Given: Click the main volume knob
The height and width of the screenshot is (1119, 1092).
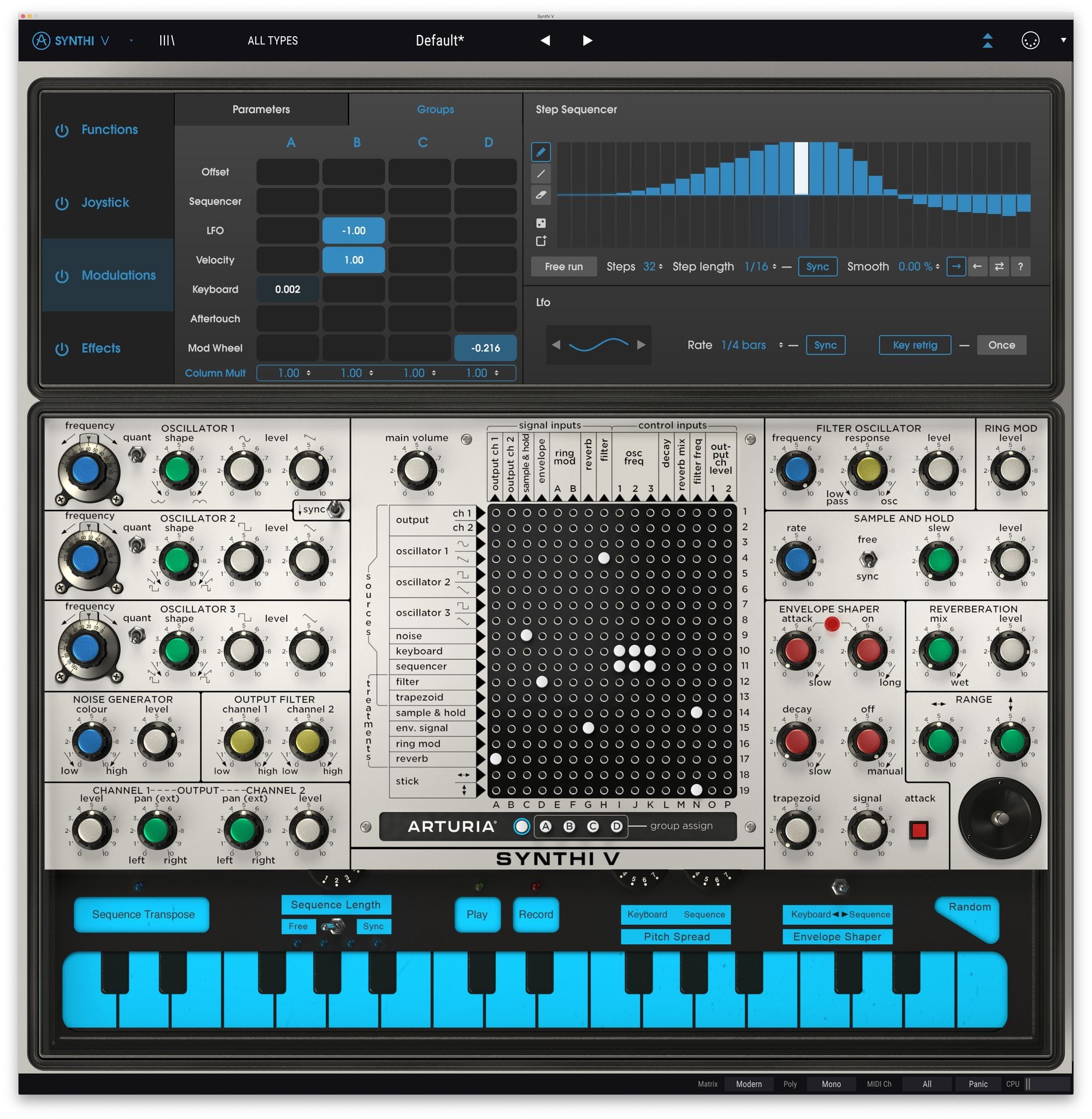Looking at the screenshot, I should pyautogui.click(x=416, y=470).
